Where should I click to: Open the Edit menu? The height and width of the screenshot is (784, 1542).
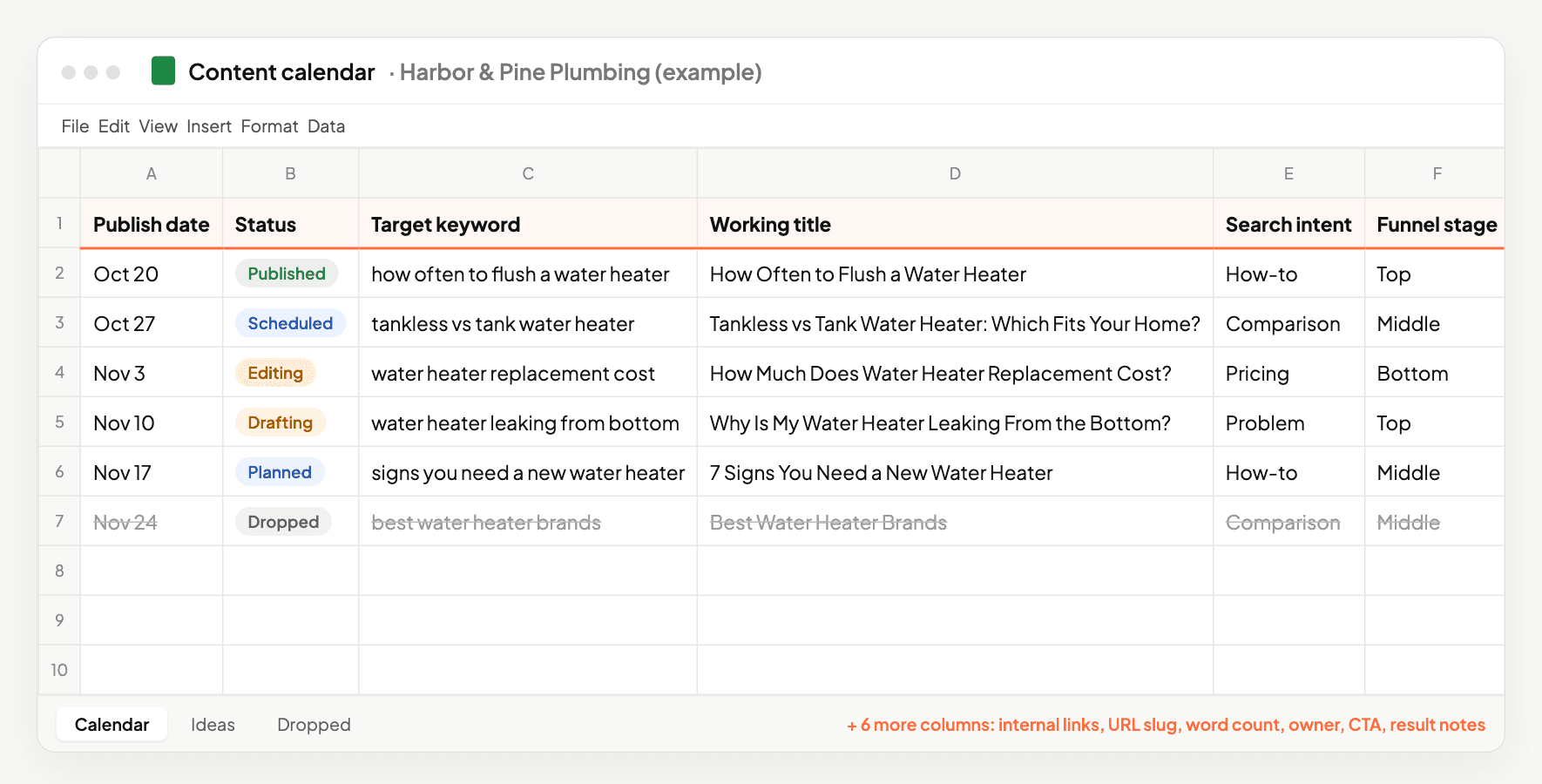tap(114, 126)
